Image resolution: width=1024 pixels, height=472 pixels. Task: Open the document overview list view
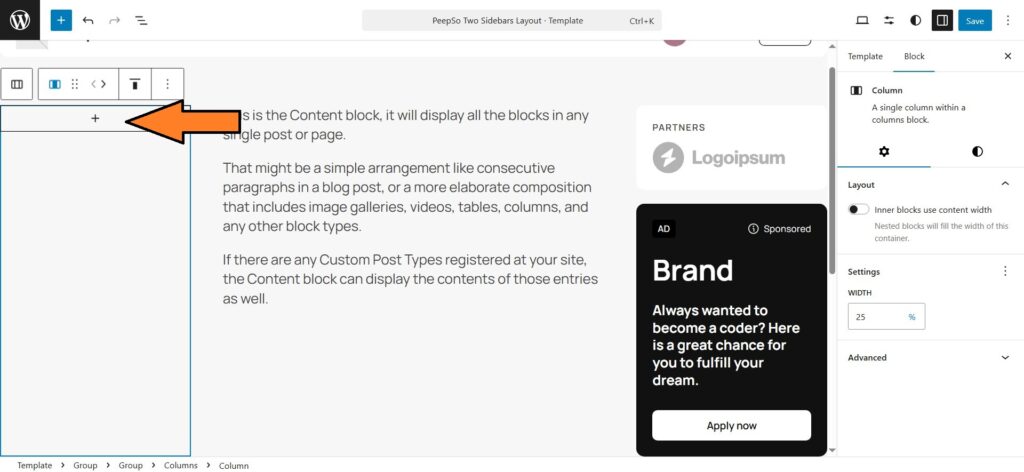click(x=140, y=20)
